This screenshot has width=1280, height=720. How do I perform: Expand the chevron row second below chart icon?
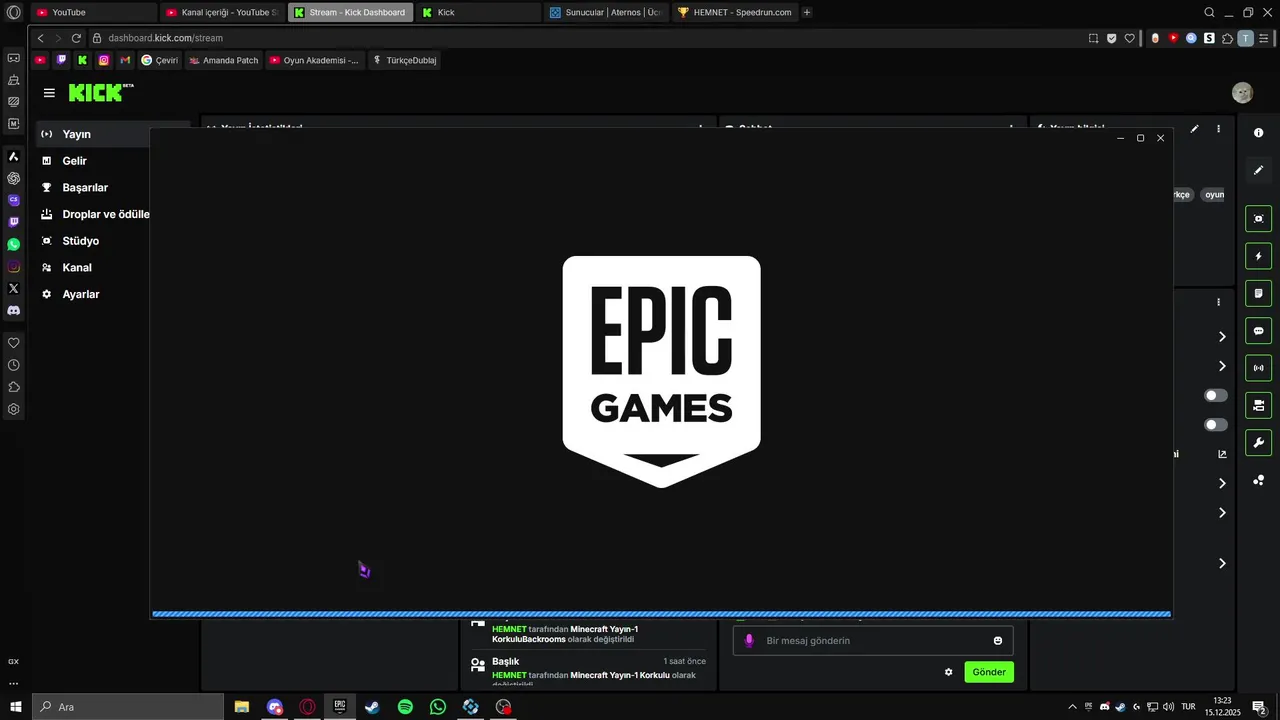click(1222, 513)
